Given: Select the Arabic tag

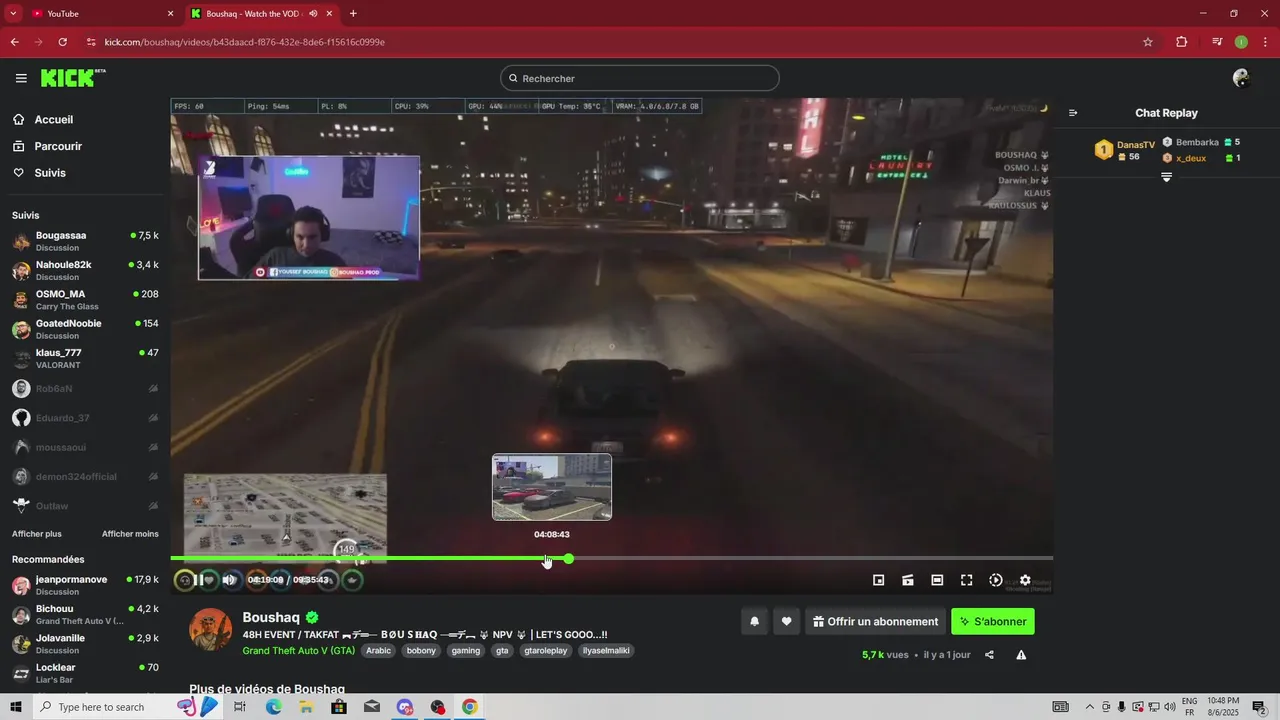Looking at the screenshot, I should pyautogui.click(x=379, y=650).
